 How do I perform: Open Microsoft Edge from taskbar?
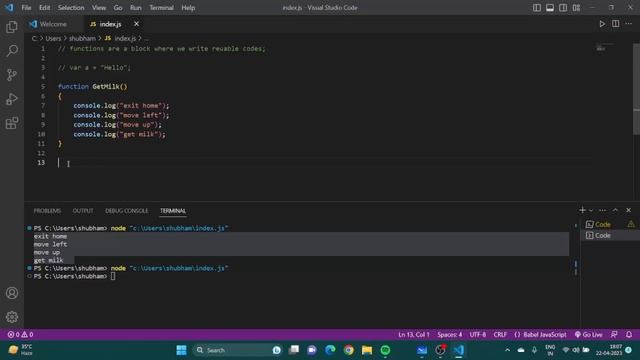[x=330, y=350]
